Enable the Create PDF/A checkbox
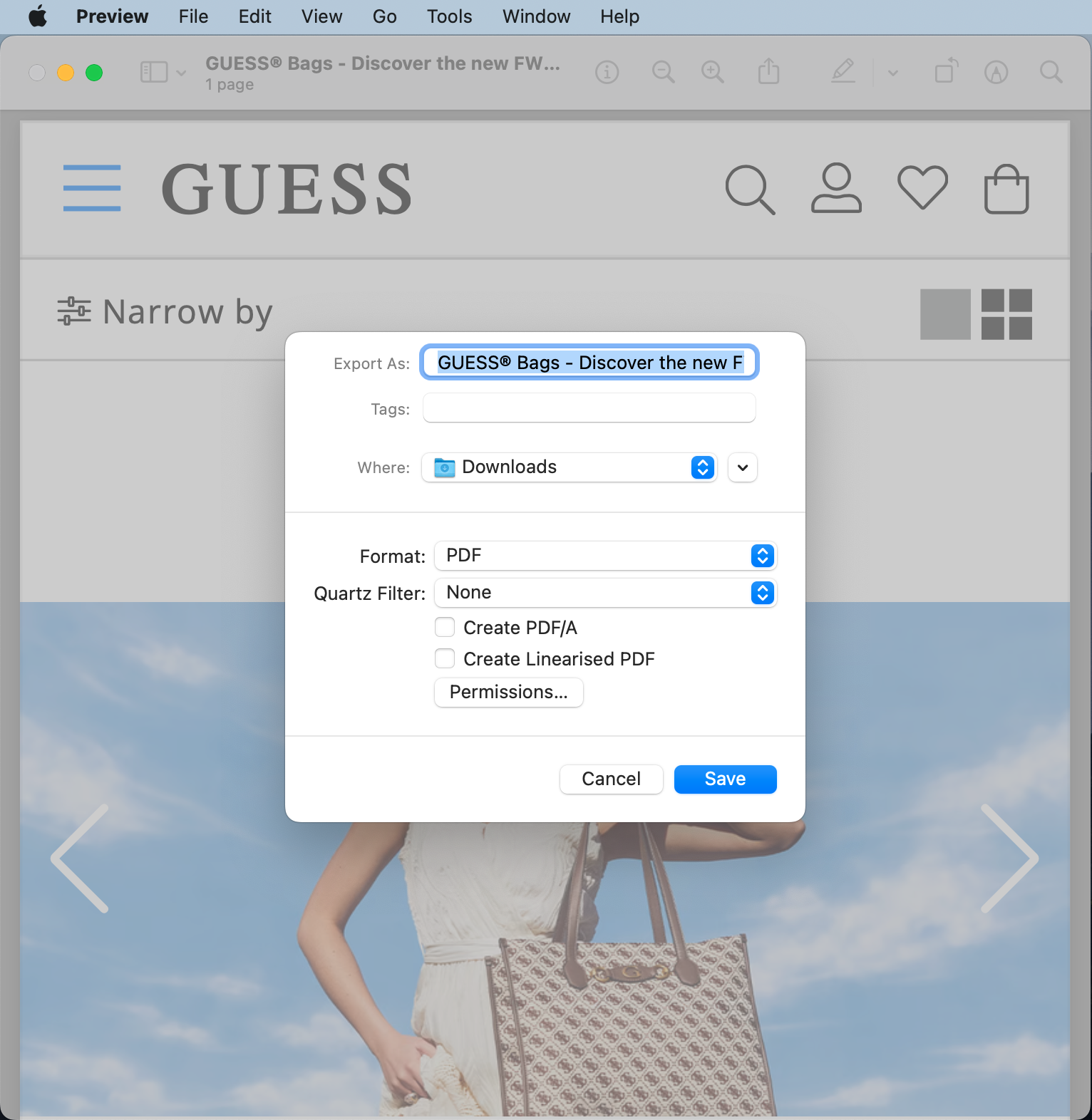 point(445,627)
